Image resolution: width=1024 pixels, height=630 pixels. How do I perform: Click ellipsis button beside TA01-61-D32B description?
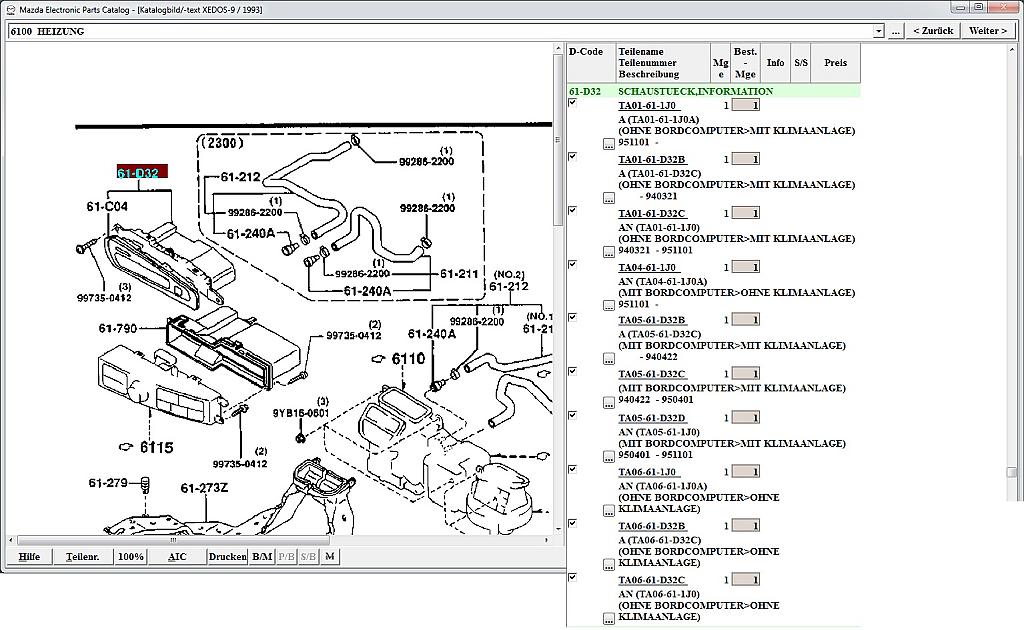point(609,198)
